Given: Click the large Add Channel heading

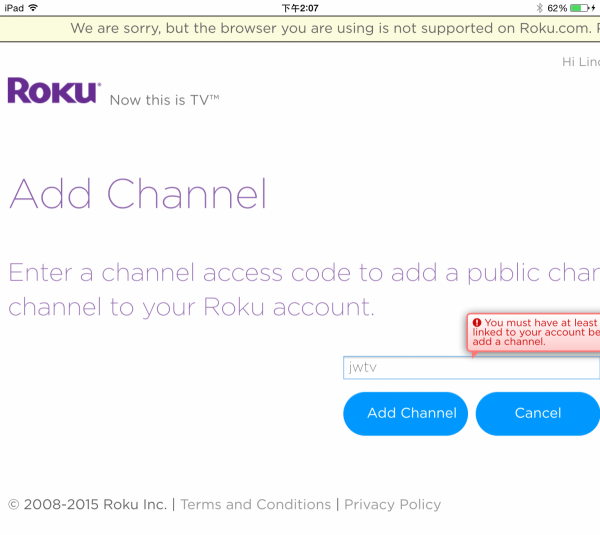Looking at the screenshot, I should (x=138, y=194).
